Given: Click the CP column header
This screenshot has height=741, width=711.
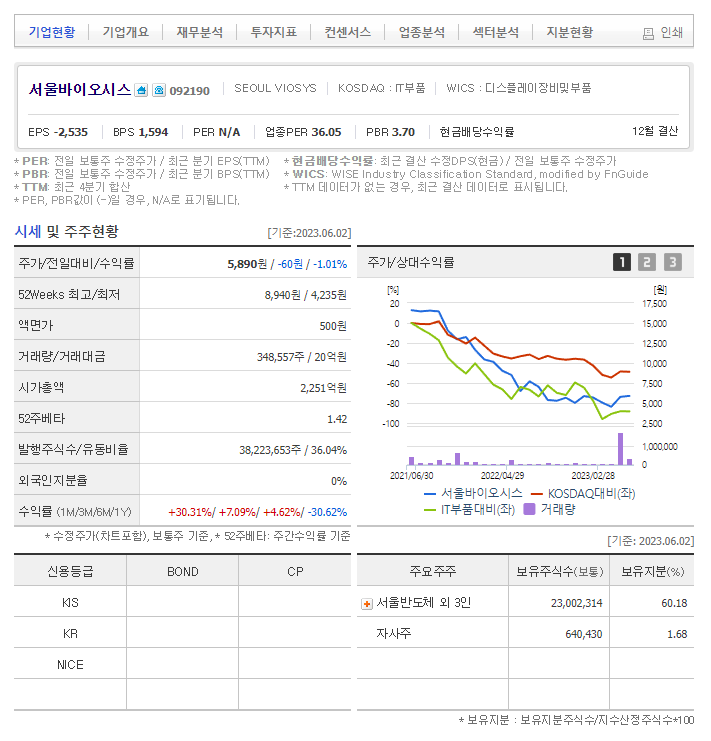Looking at the screenshot, I should (295, 572).
